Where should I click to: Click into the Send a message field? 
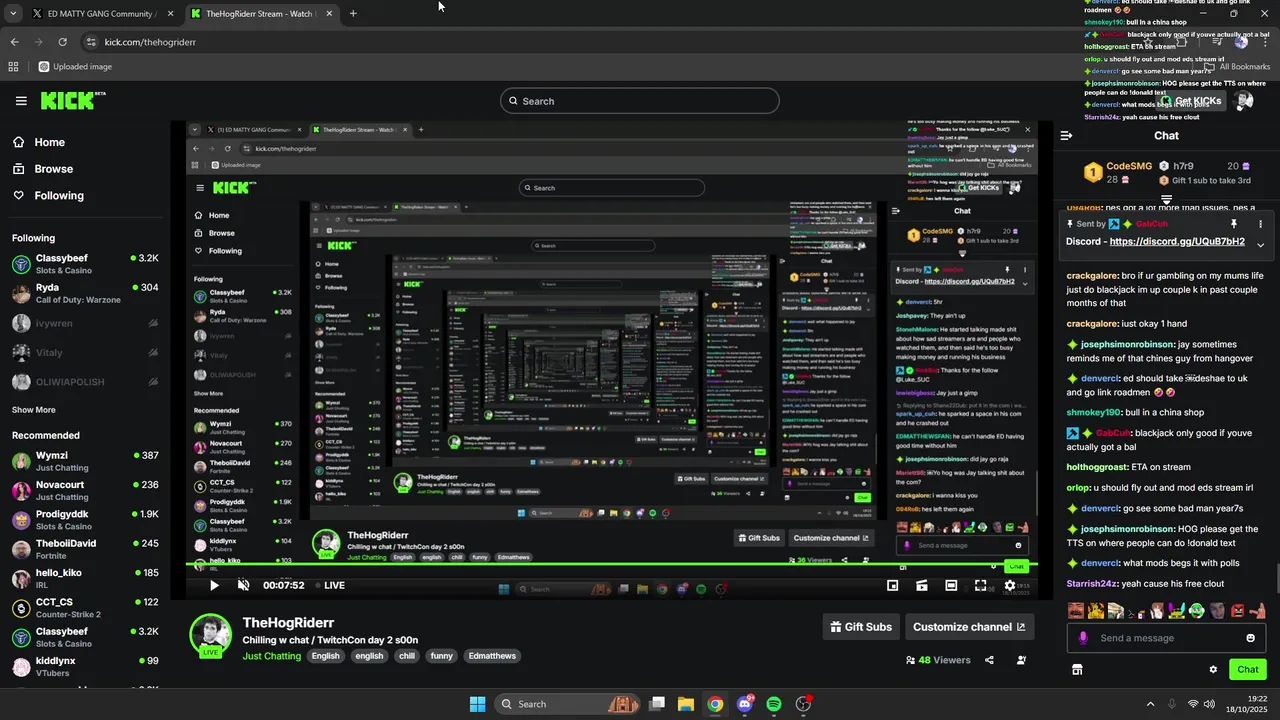click(x=1168, y=638)
